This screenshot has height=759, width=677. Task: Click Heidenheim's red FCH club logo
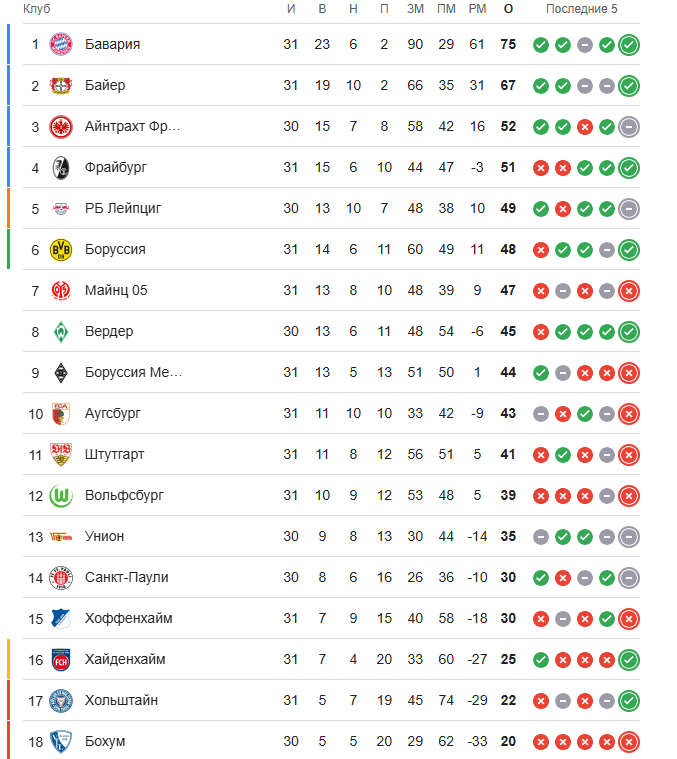point(61,659)
